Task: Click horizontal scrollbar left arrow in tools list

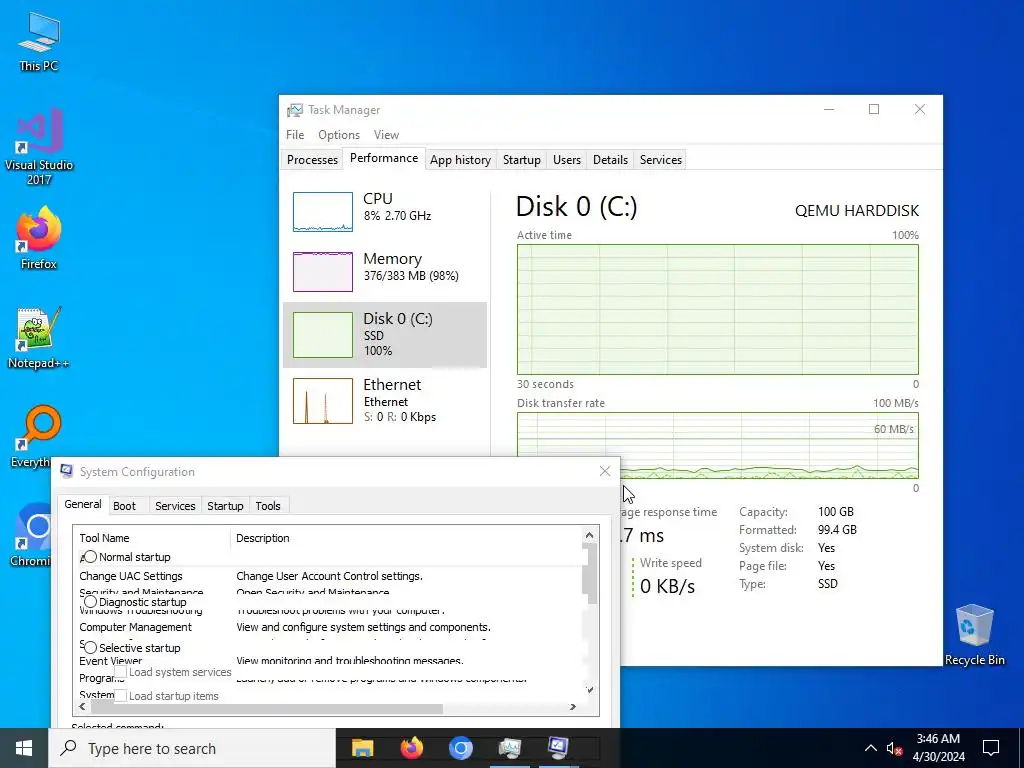Action: [x=82, y=707]
